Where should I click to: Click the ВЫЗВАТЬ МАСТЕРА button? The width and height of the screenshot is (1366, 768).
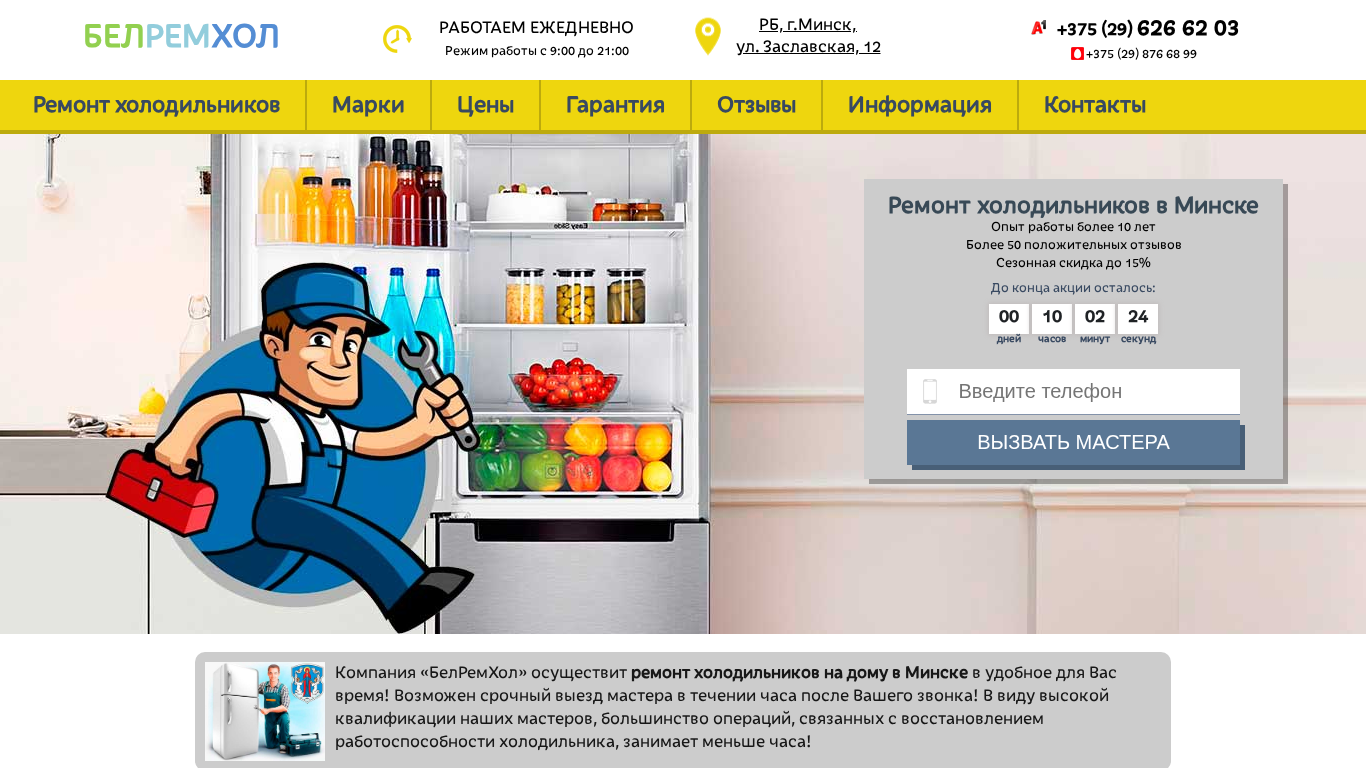[x=1073, y=442]
